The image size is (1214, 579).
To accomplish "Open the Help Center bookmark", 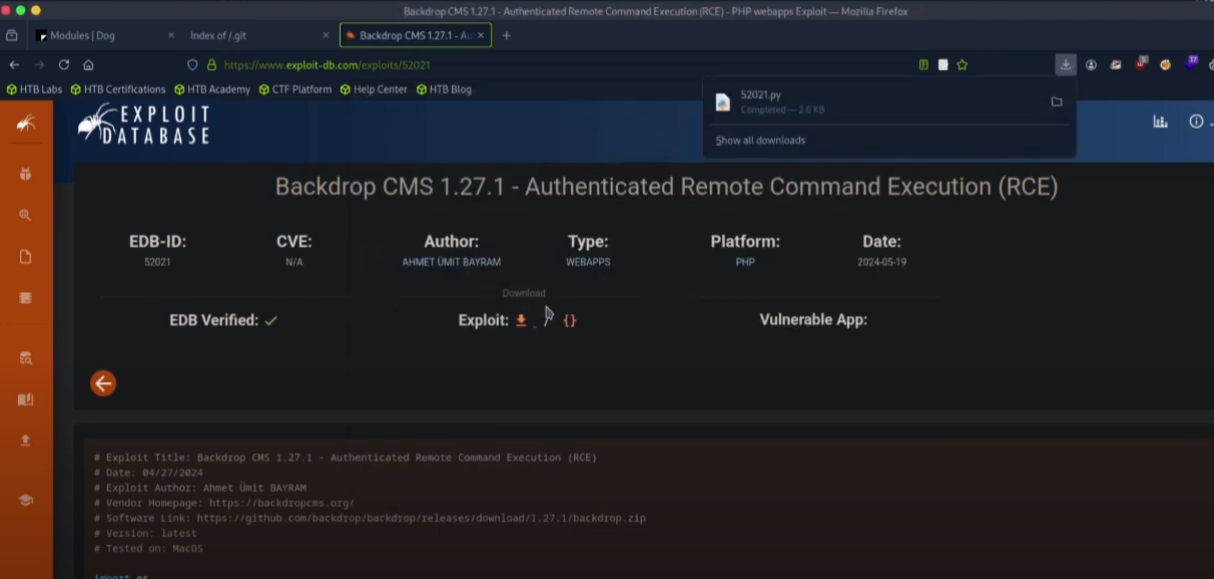I will (x=373, y=89).
